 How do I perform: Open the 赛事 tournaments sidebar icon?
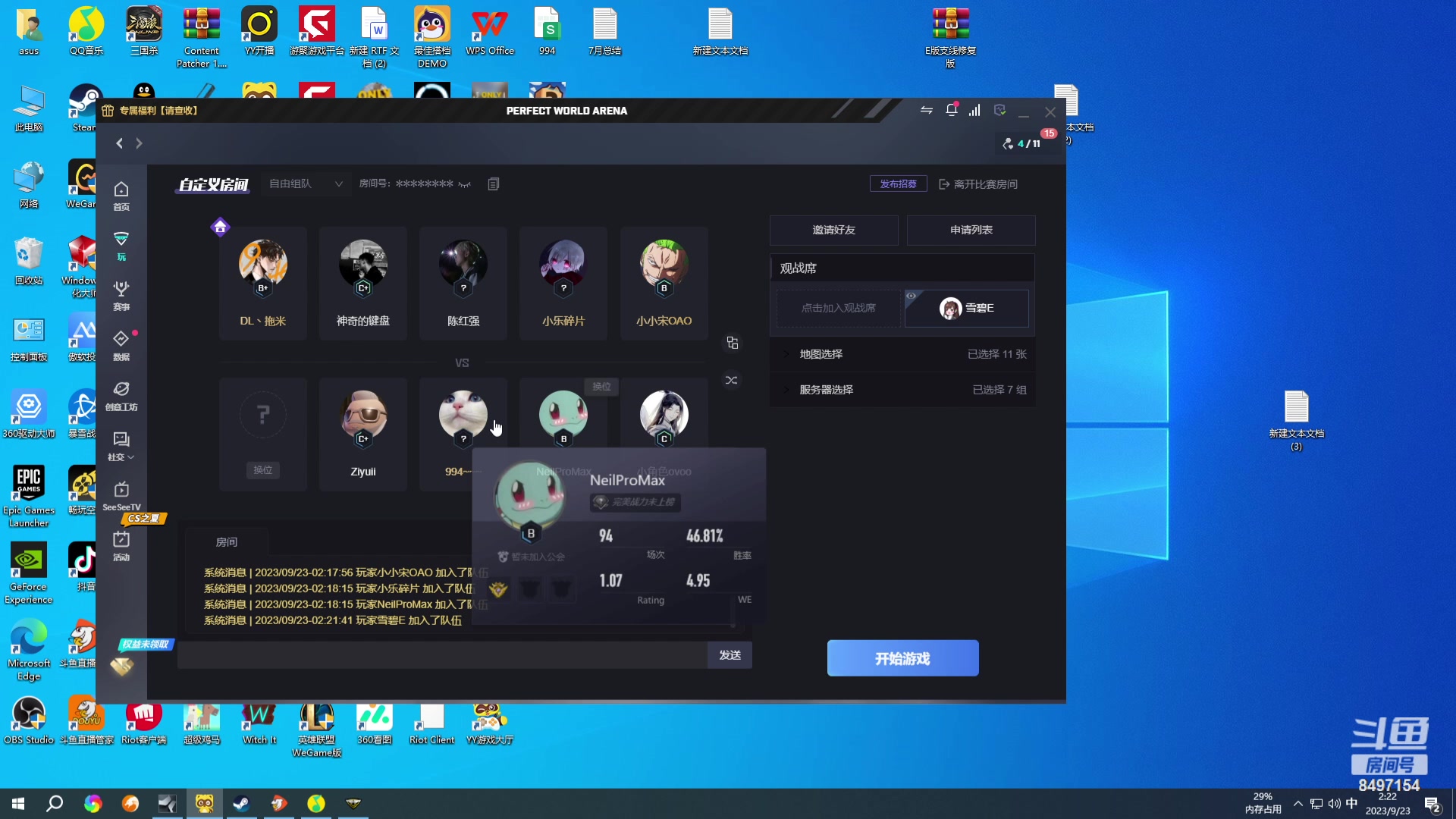click(x=121, y=295)
